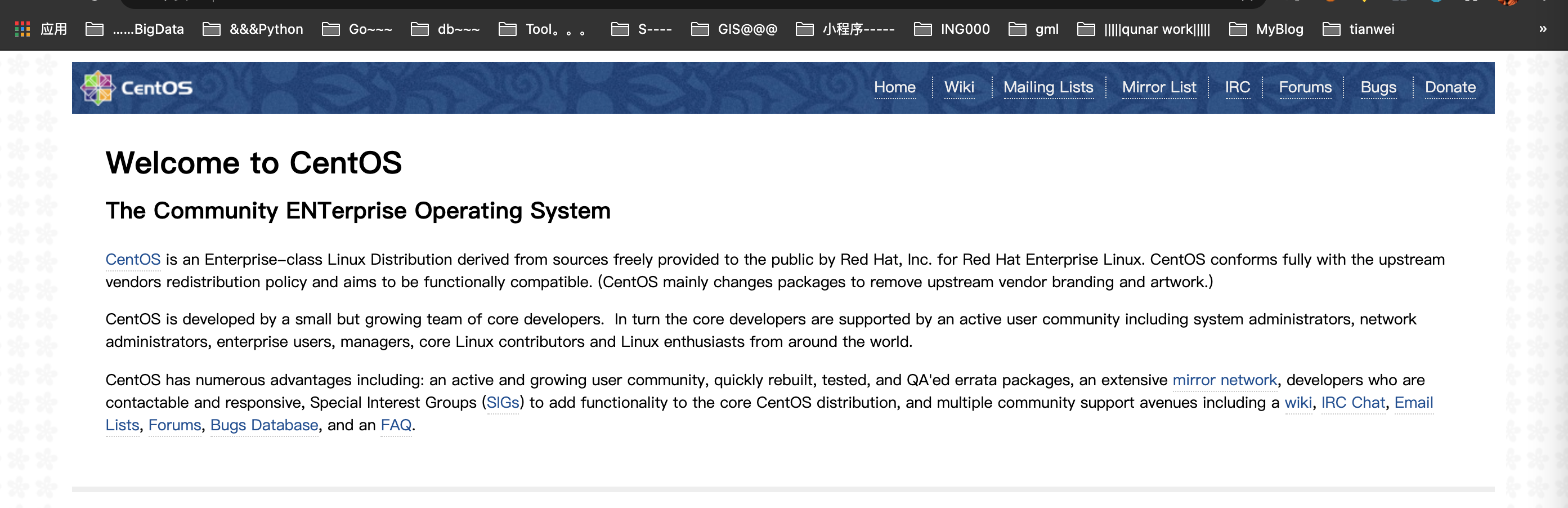Open the GIS@@@ bookmark folder
This screenshot has height=508, width=1568.
click(x=734, y=29)
